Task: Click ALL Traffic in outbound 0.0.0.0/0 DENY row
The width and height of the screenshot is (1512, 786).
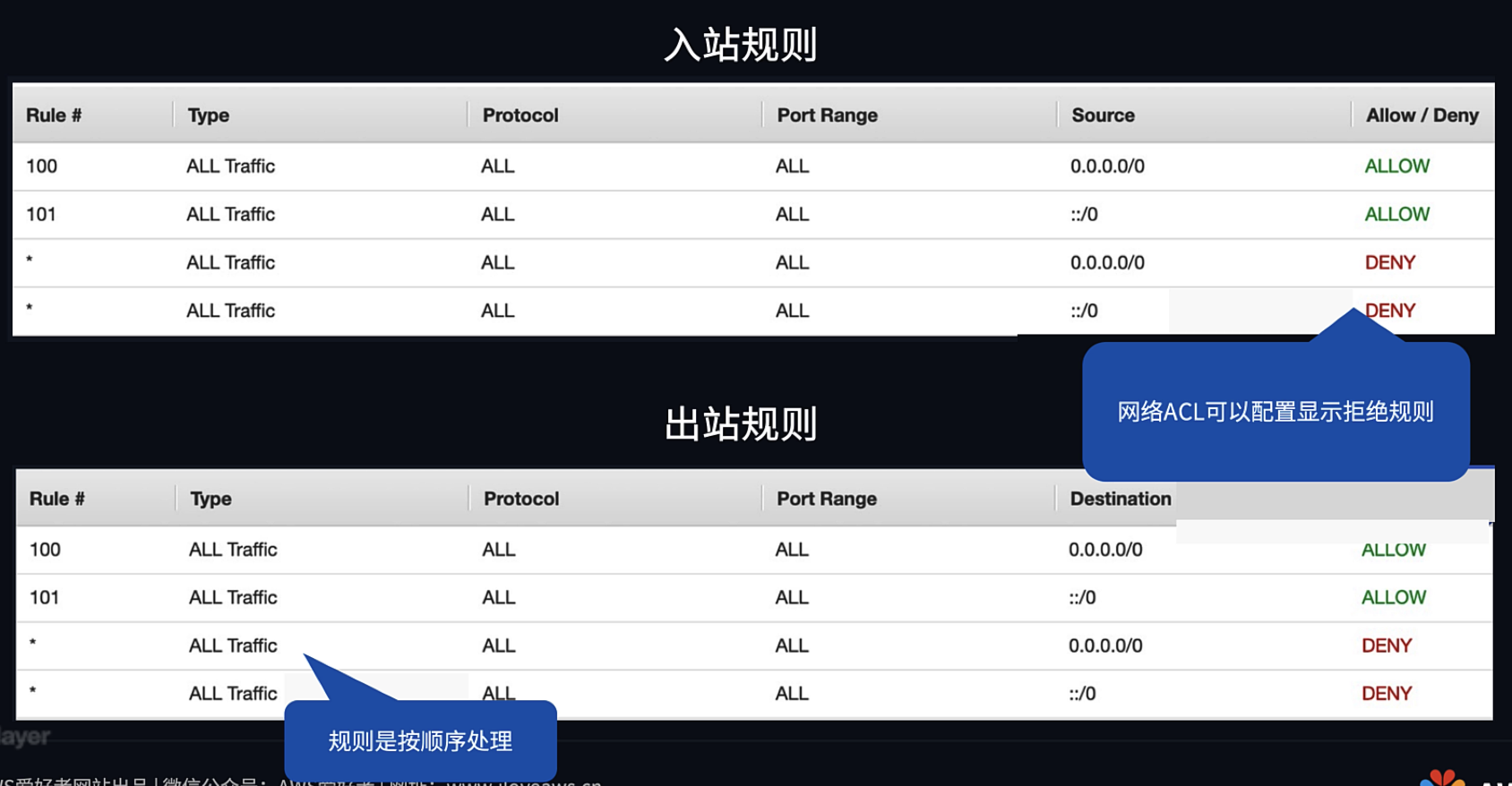Action: [x=233, y=645]
